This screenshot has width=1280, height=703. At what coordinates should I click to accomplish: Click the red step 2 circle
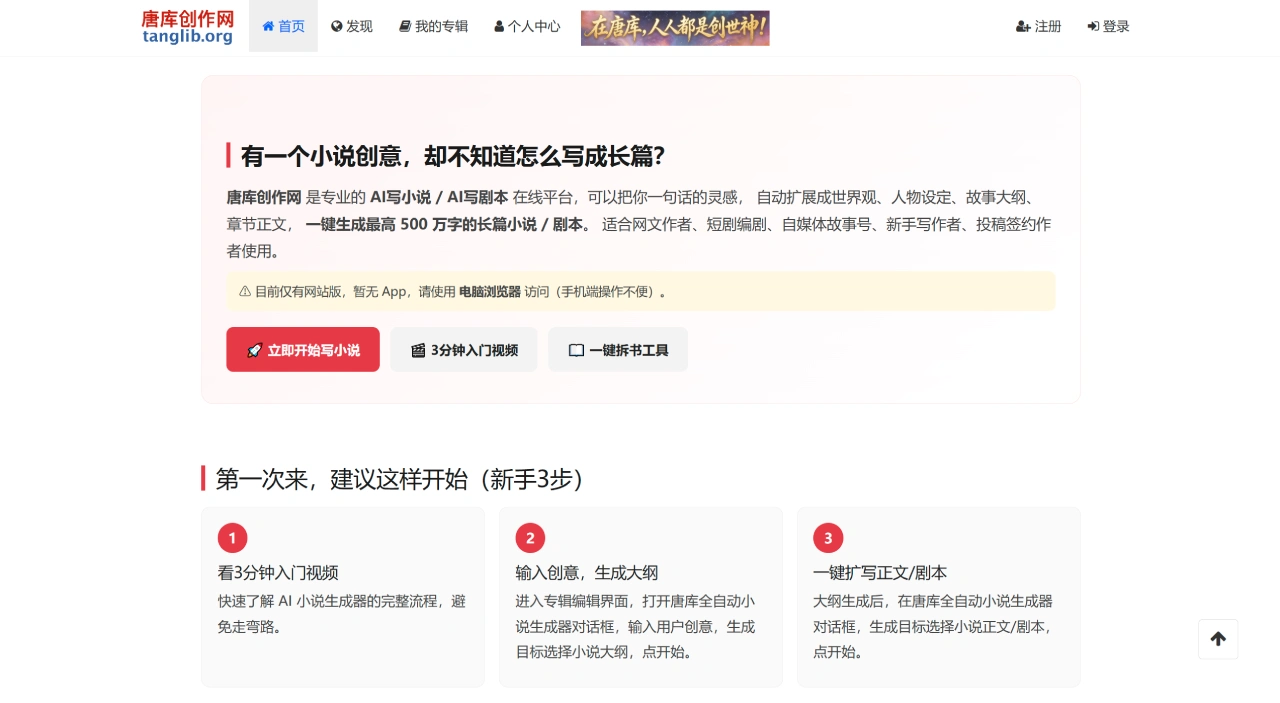[530, 538]
